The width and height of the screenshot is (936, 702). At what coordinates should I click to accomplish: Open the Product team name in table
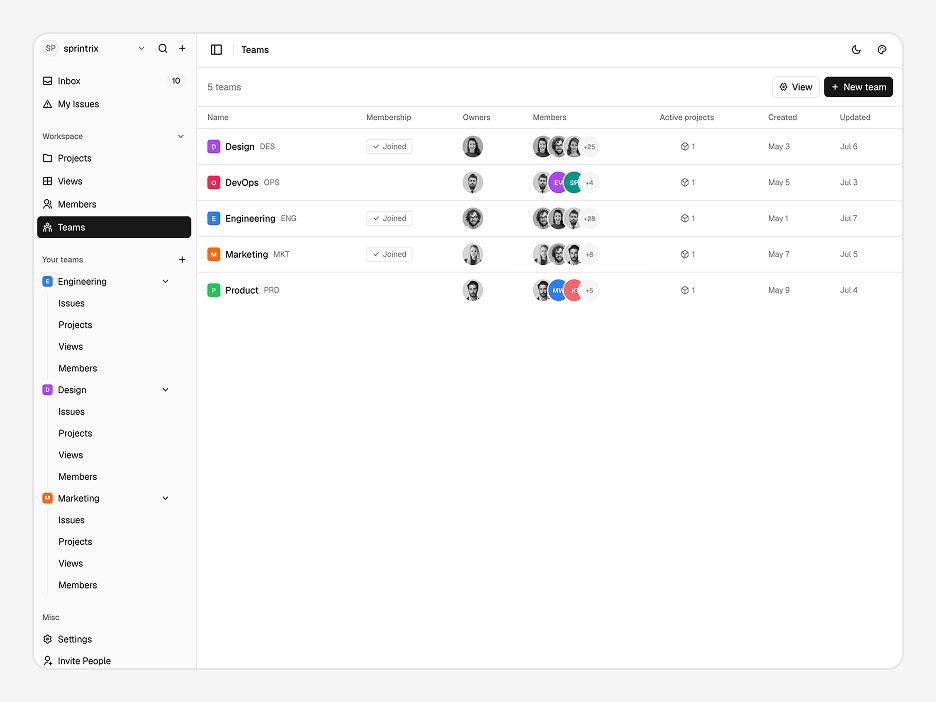pos(242,290)
